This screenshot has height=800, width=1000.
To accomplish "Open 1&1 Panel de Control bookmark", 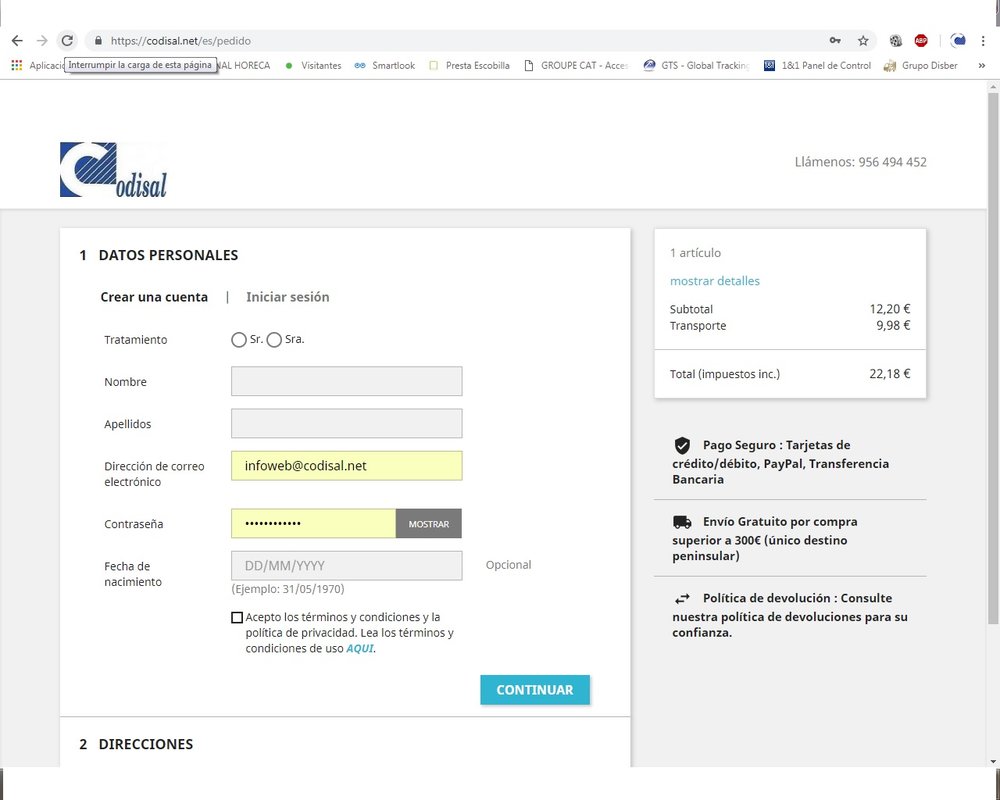I will point(818,65).
